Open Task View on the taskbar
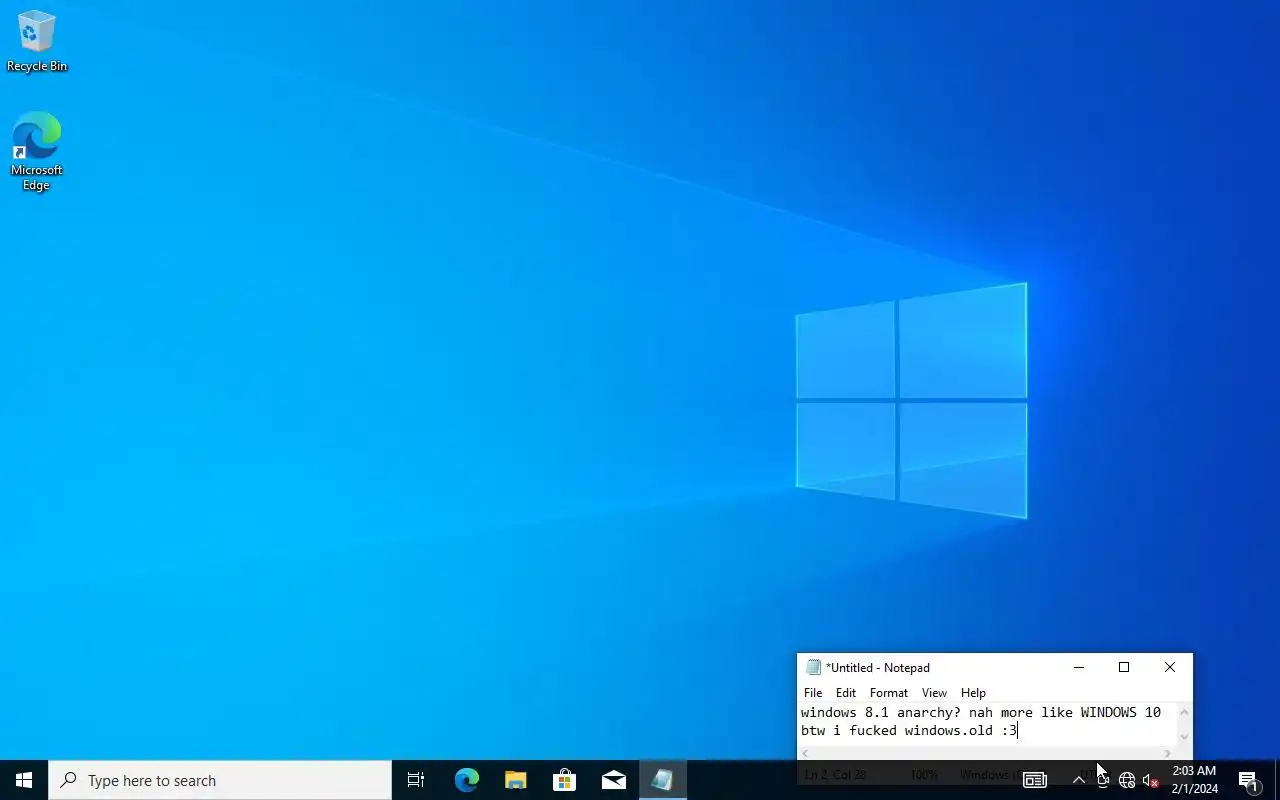The image size is (1280, 800). pos(416,780)
